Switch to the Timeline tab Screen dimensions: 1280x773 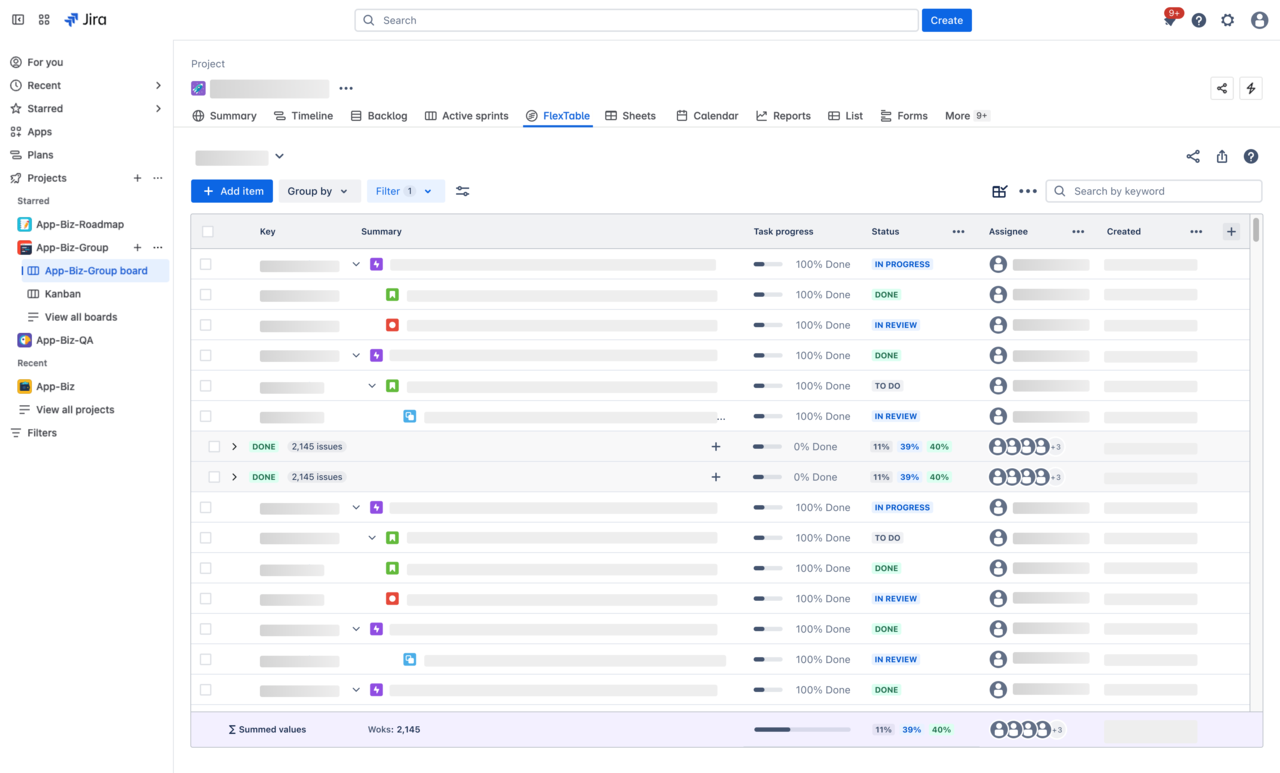click(303, 116)
